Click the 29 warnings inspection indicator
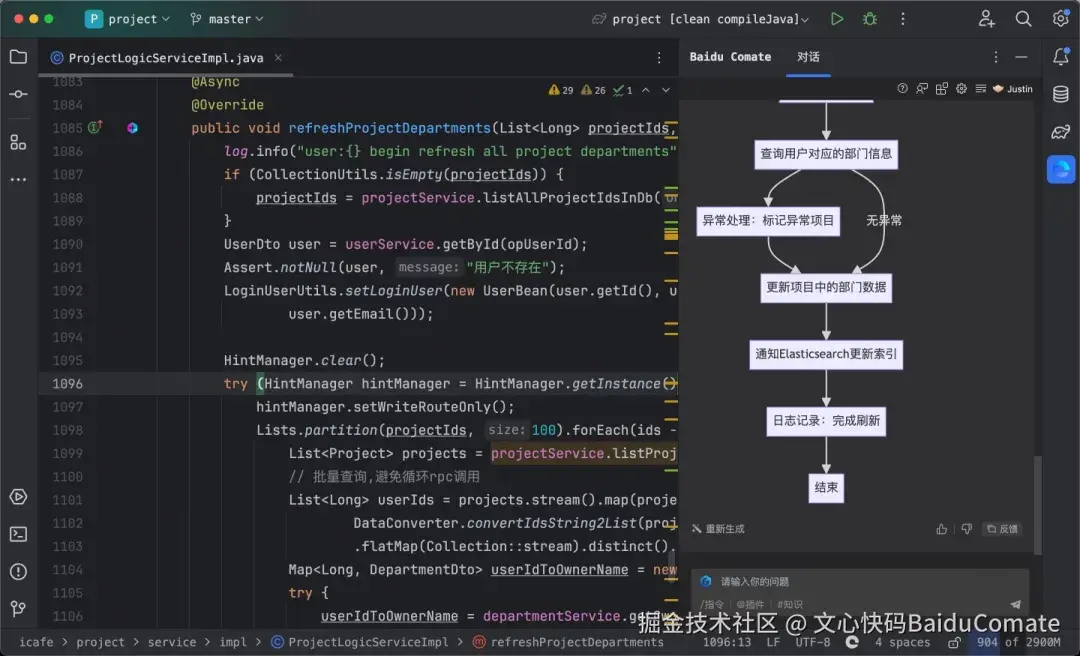This screenshot has height=656, width=1080. click(561, 90)
